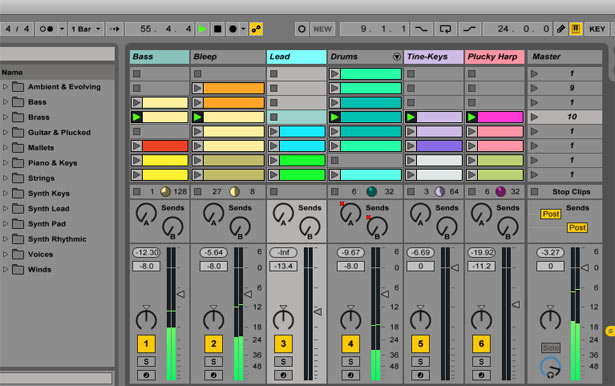Expand the Ambient & Evolving folder
The height and width of the screenshot is (386, 615).
(x=5, y=87)
